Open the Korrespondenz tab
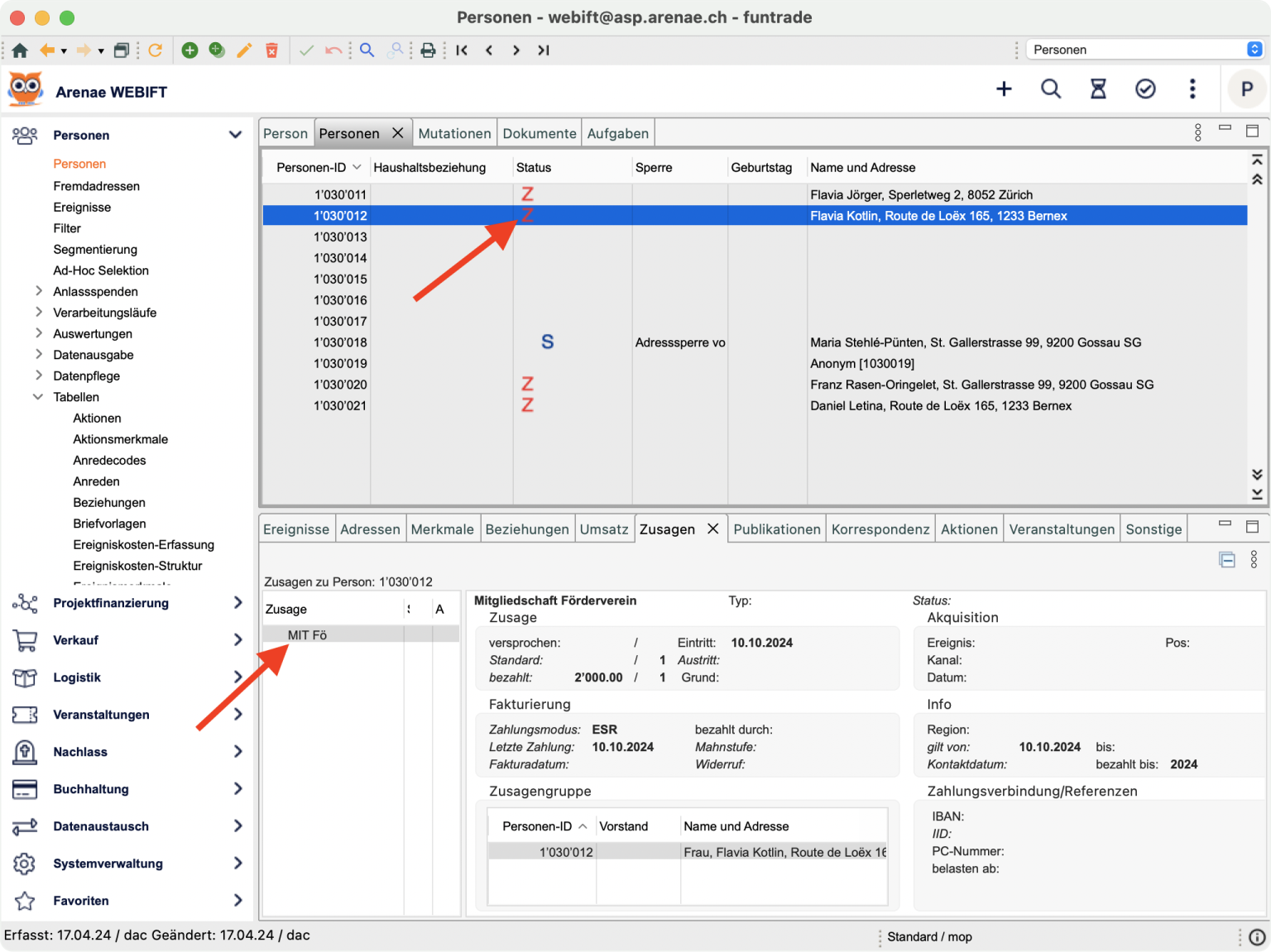Screen dimensions: 1271x952 [x=880, y=529]
